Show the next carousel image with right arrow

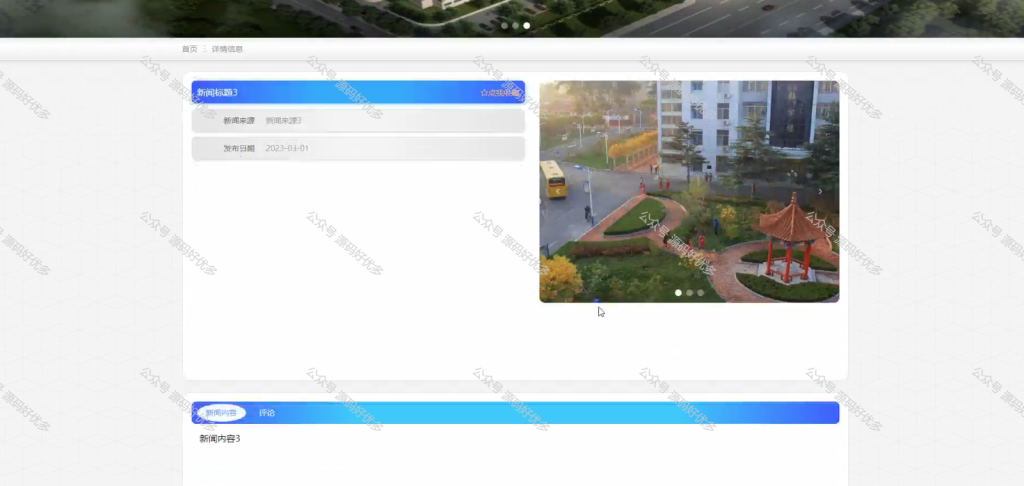(x=820, y=191)
